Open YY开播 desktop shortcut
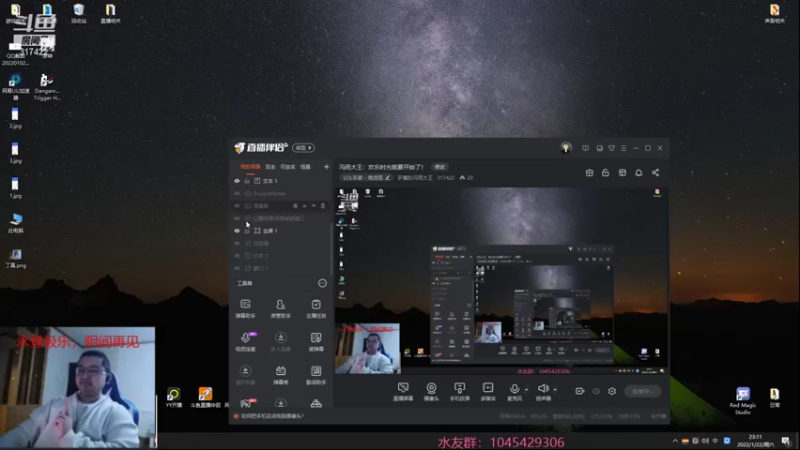Image resolution: width=800 pixels, height=450 pixels. 173,398
